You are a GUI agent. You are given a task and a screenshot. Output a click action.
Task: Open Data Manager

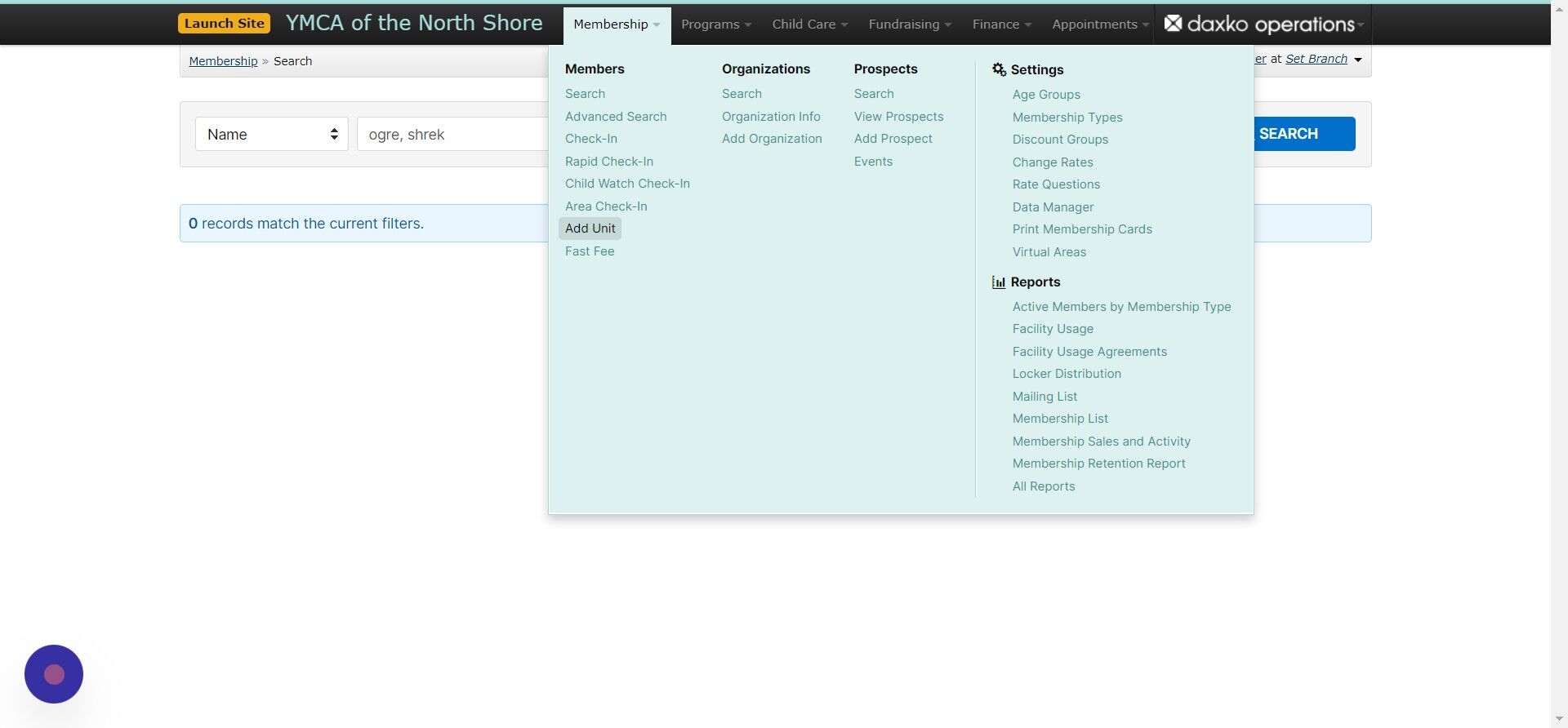(1053, 207)
